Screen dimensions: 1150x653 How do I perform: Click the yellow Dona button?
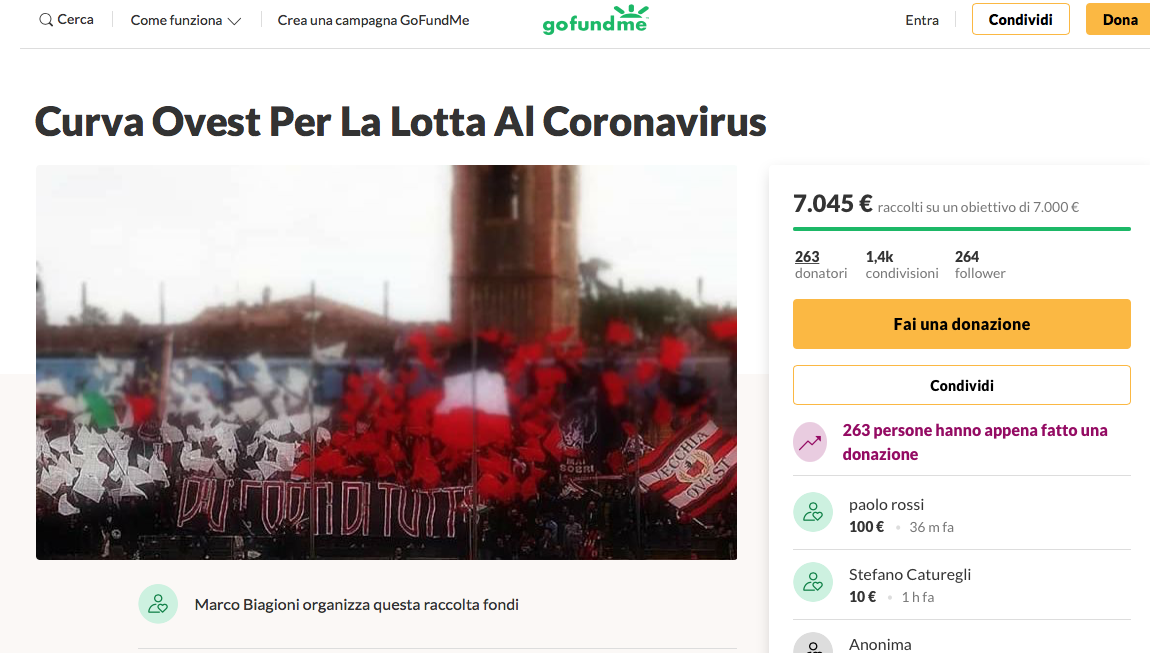click(x=1119, y=20)
